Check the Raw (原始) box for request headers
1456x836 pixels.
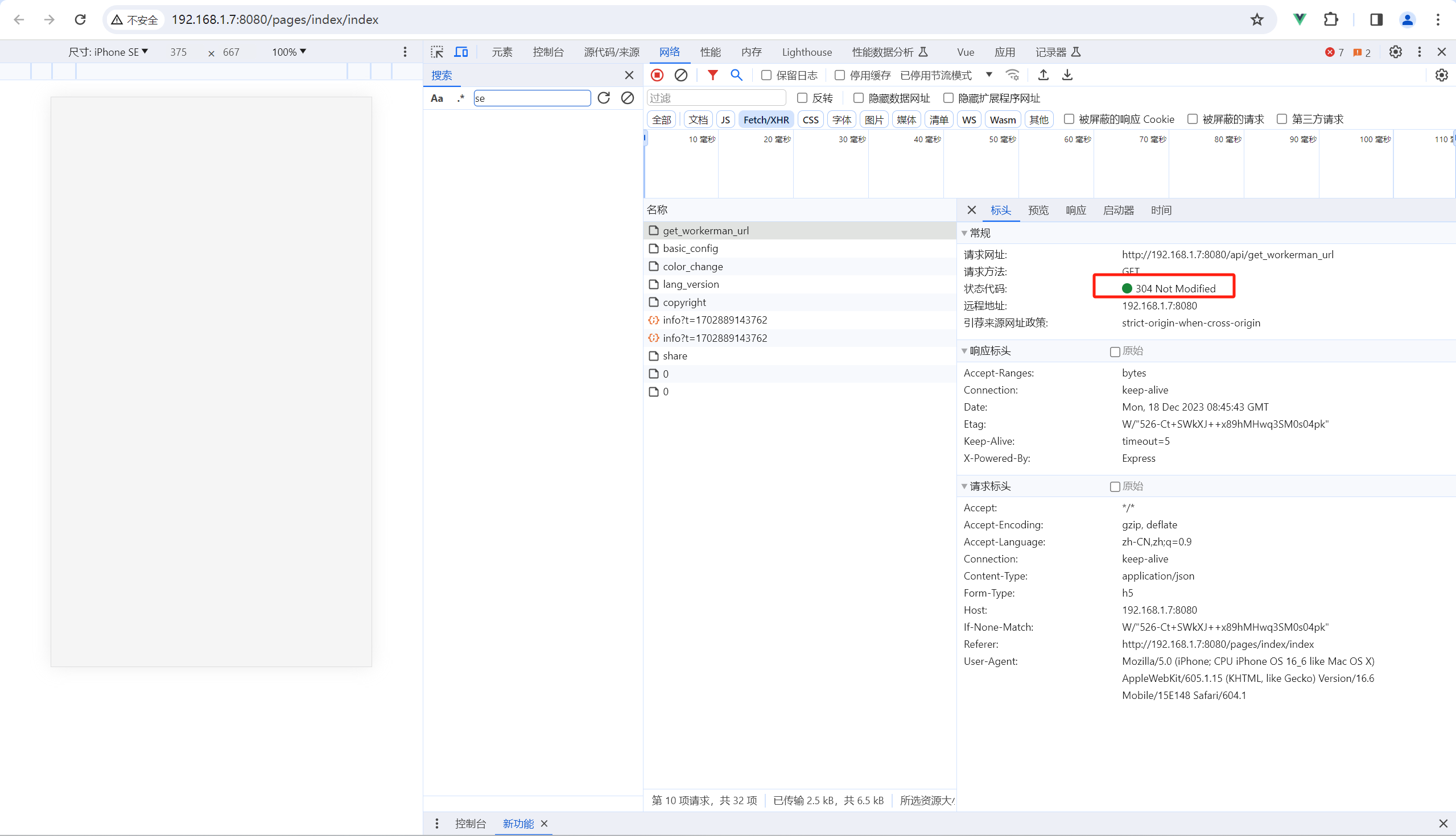point(1115,487)
